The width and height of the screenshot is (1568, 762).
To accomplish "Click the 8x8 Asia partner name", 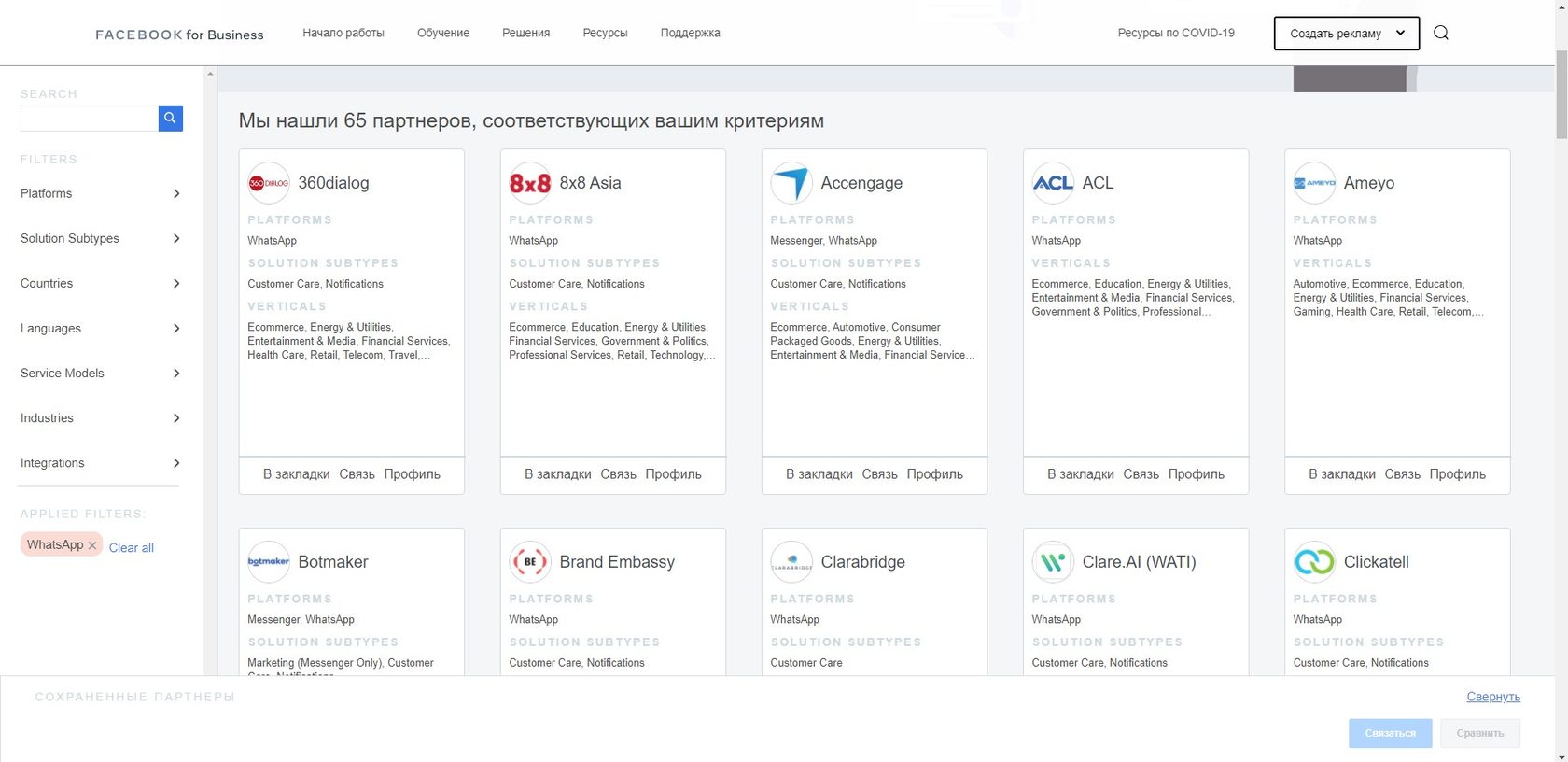I will coord(590,183).
